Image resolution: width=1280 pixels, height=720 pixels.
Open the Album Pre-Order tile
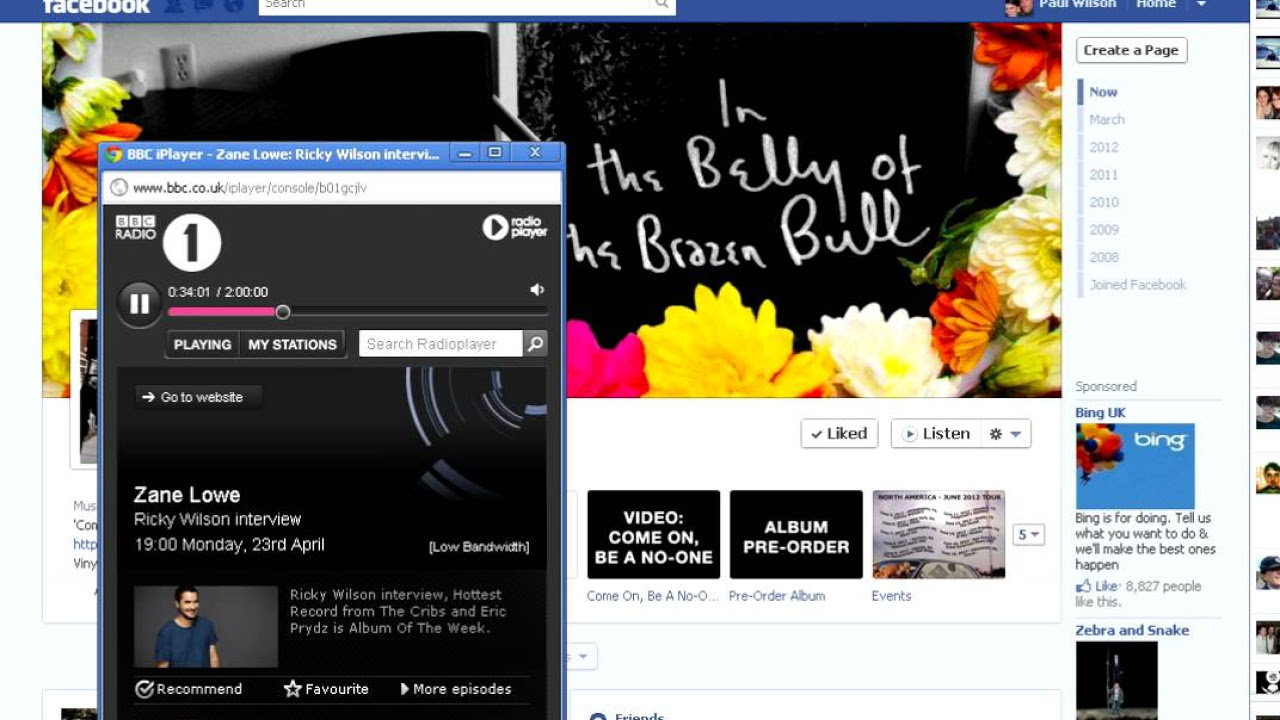pyautogui.click(x=796, y=534)
